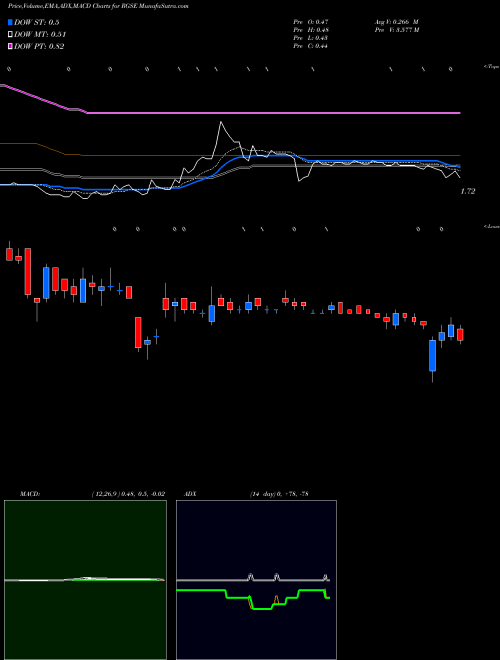This screenshot has width=500, height=660.
Task: Click the 'Pre H: 0.48' high value
Action: pyautogui.click(x=311, y=30)
